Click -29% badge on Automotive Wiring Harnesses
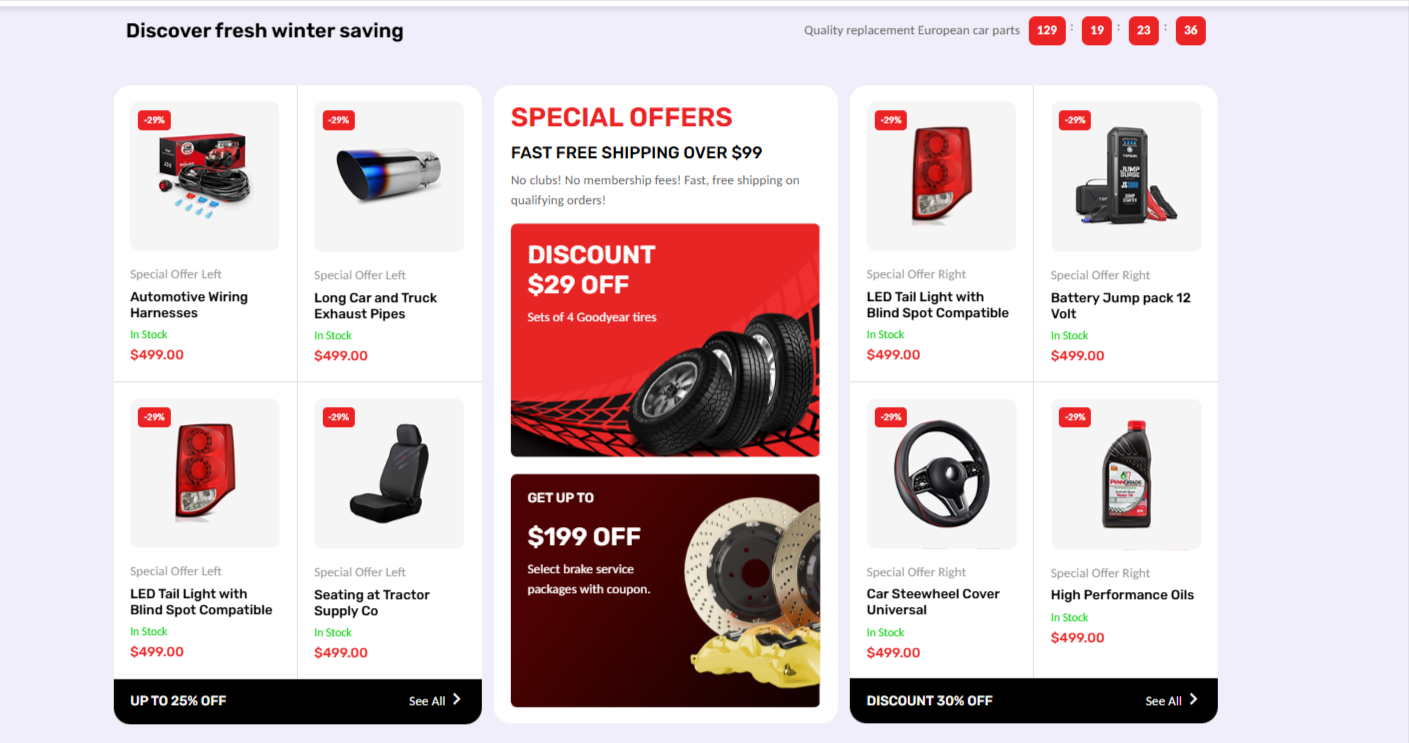Viewport: 1409px width, 743px height. click(x=154, y=120)
